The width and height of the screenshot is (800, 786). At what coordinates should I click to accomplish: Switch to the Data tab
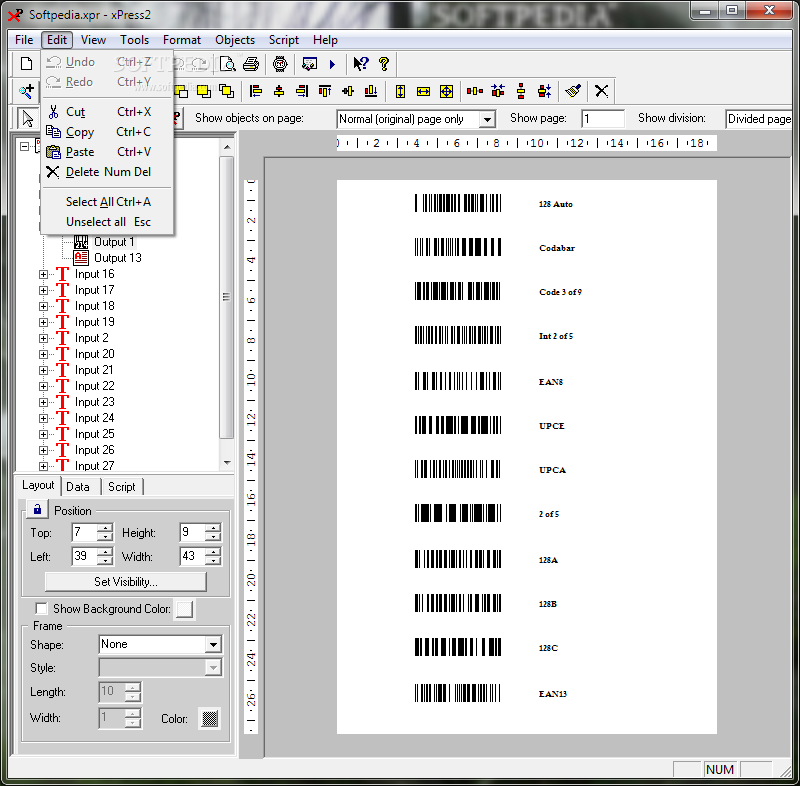point(78,487)
